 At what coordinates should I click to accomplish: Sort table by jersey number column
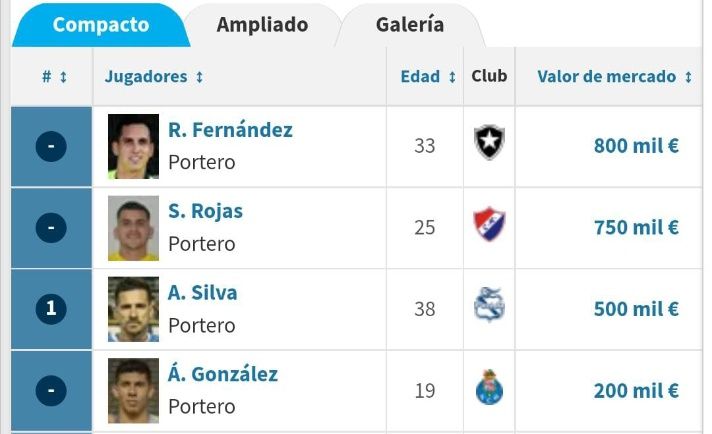[x=54, y=77]
